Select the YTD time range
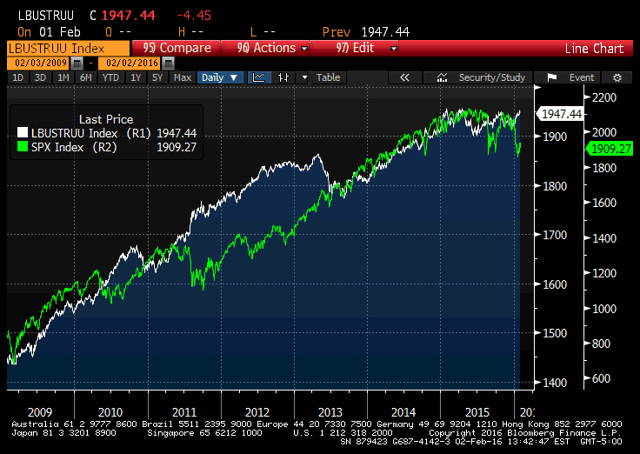This screenshot has height=454, width=640. point(111,78)
